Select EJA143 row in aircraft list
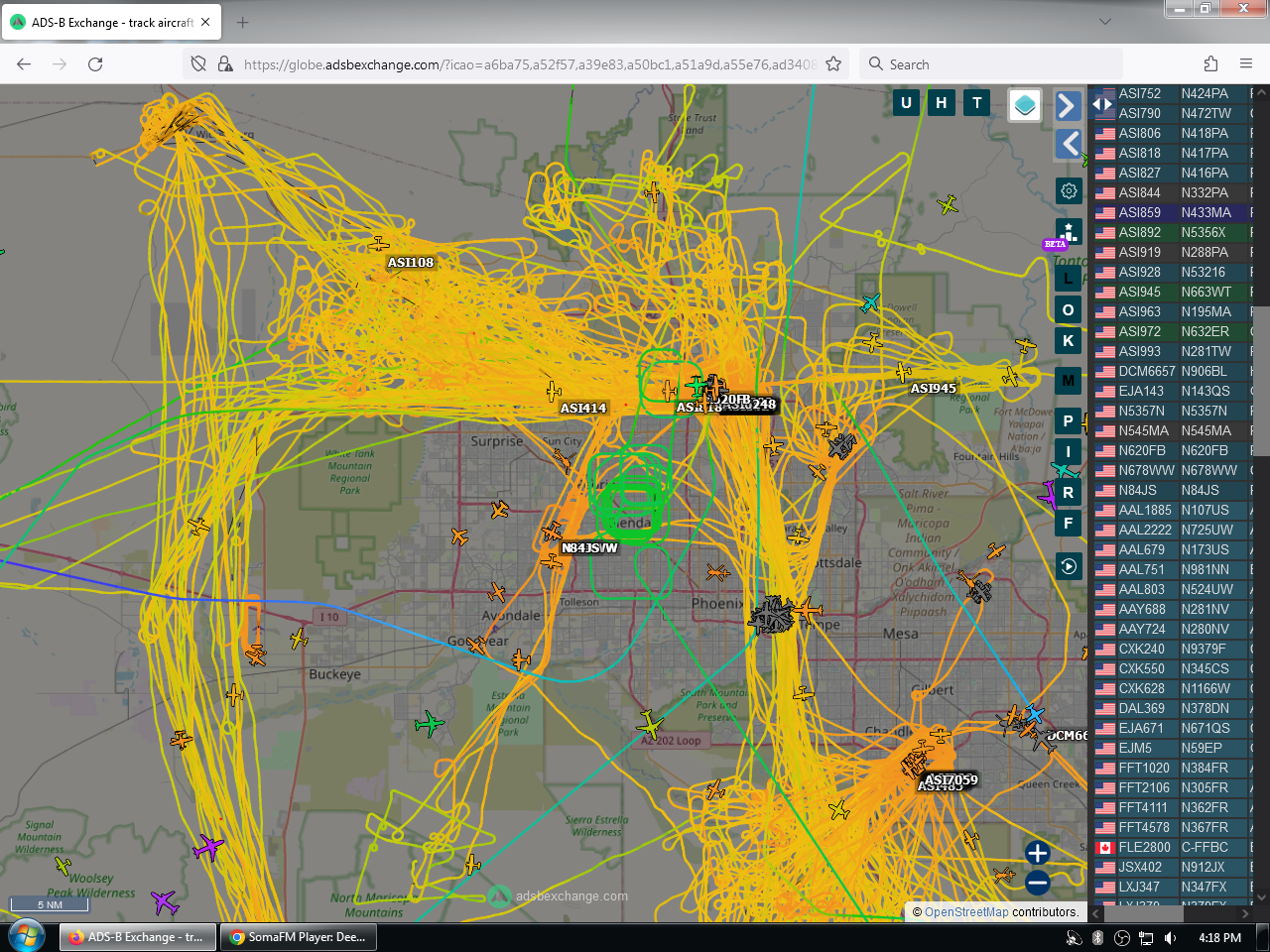The image size is (1270, 952). pos(1174,391)
